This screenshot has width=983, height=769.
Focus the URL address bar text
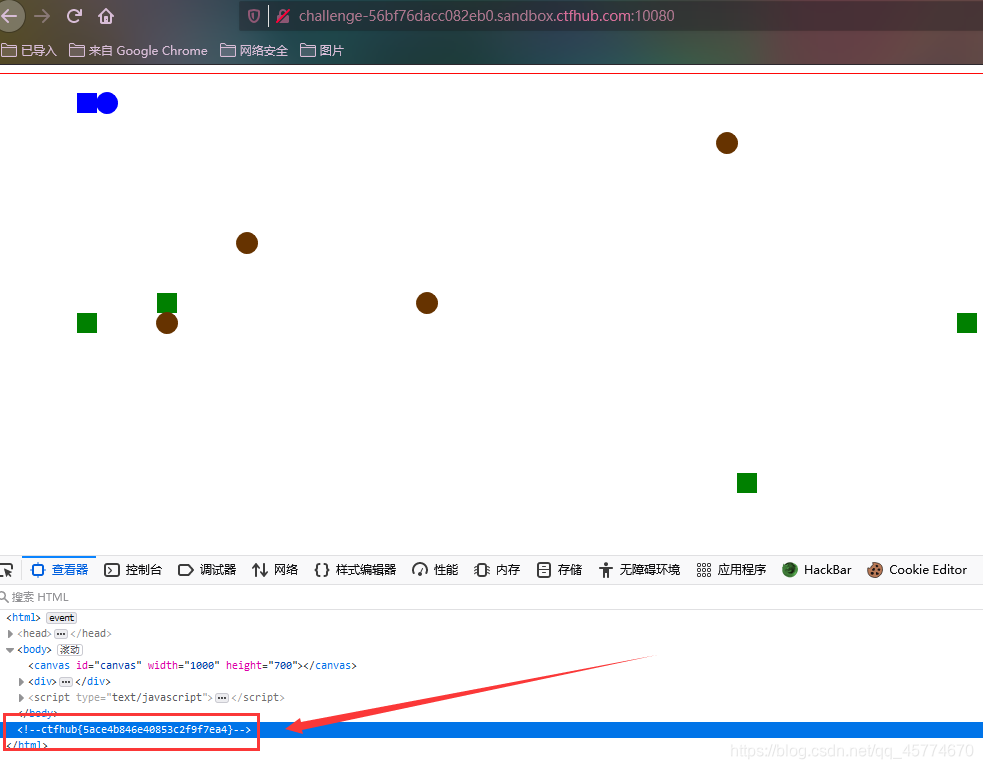[486, 16]
